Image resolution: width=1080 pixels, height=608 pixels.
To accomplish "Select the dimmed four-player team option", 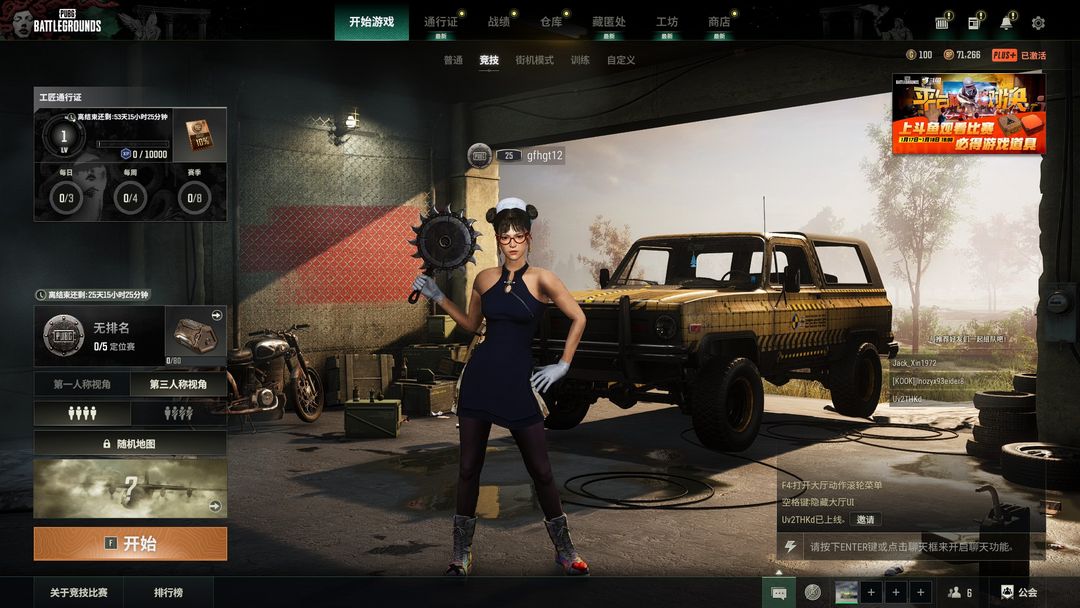I will point(178,413).
